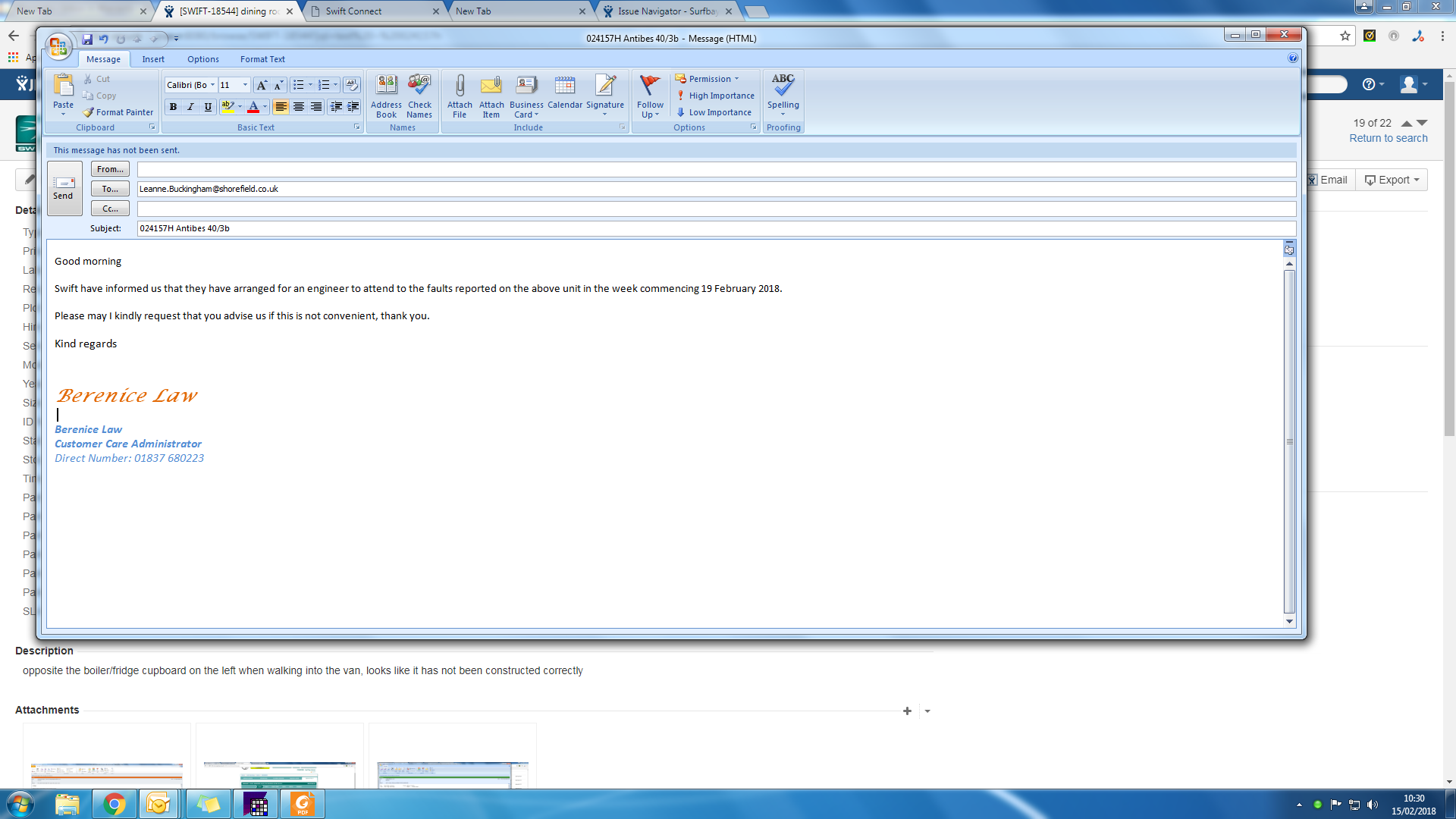Open the Format Text tab

point(262,59)
